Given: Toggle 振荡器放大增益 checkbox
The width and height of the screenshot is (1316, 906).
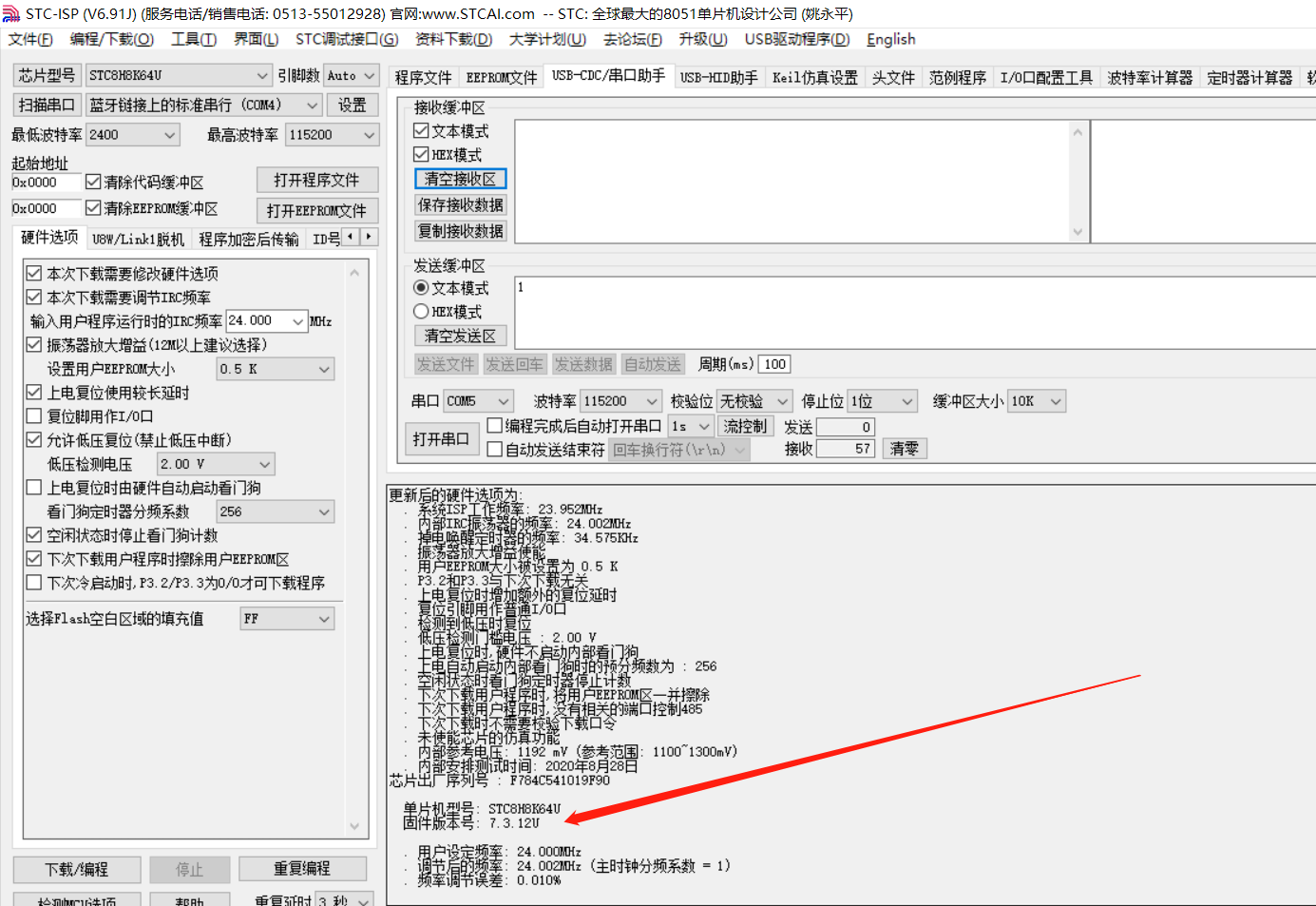Looking at the screenshot, I should 34,345.
